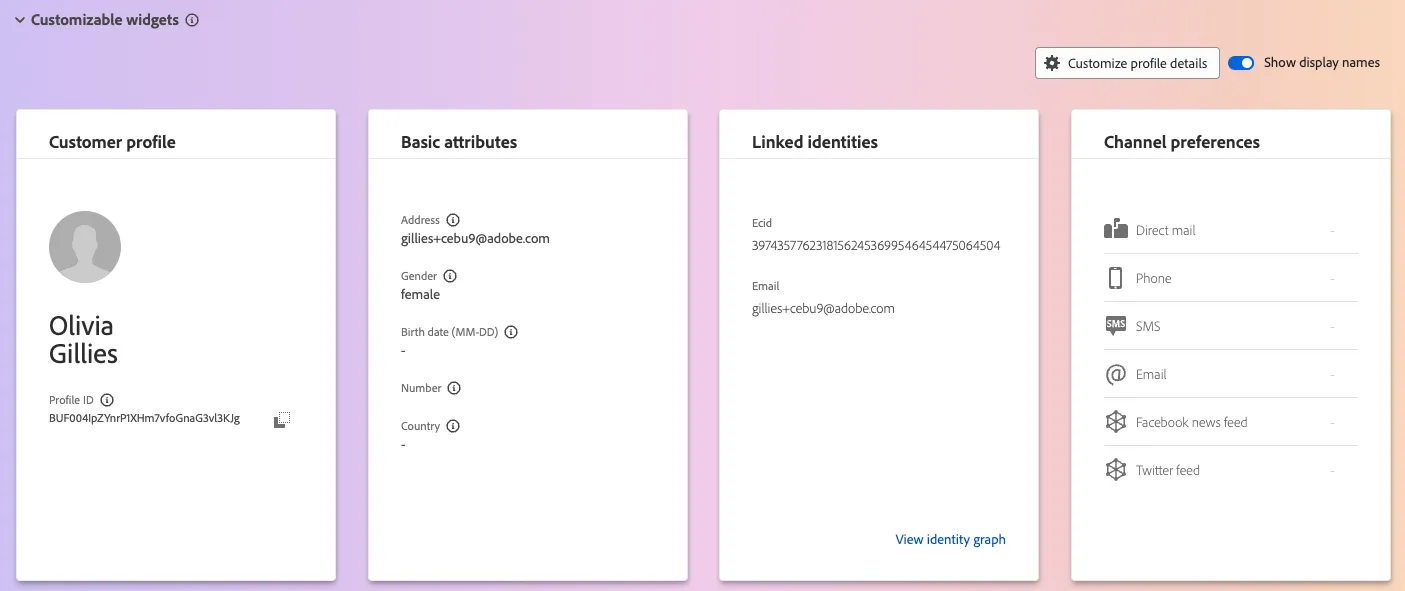The width and height of the screenshot is (1405, 591).
Task: Click the Facebook news feed label
Action: click(1192, 422)
